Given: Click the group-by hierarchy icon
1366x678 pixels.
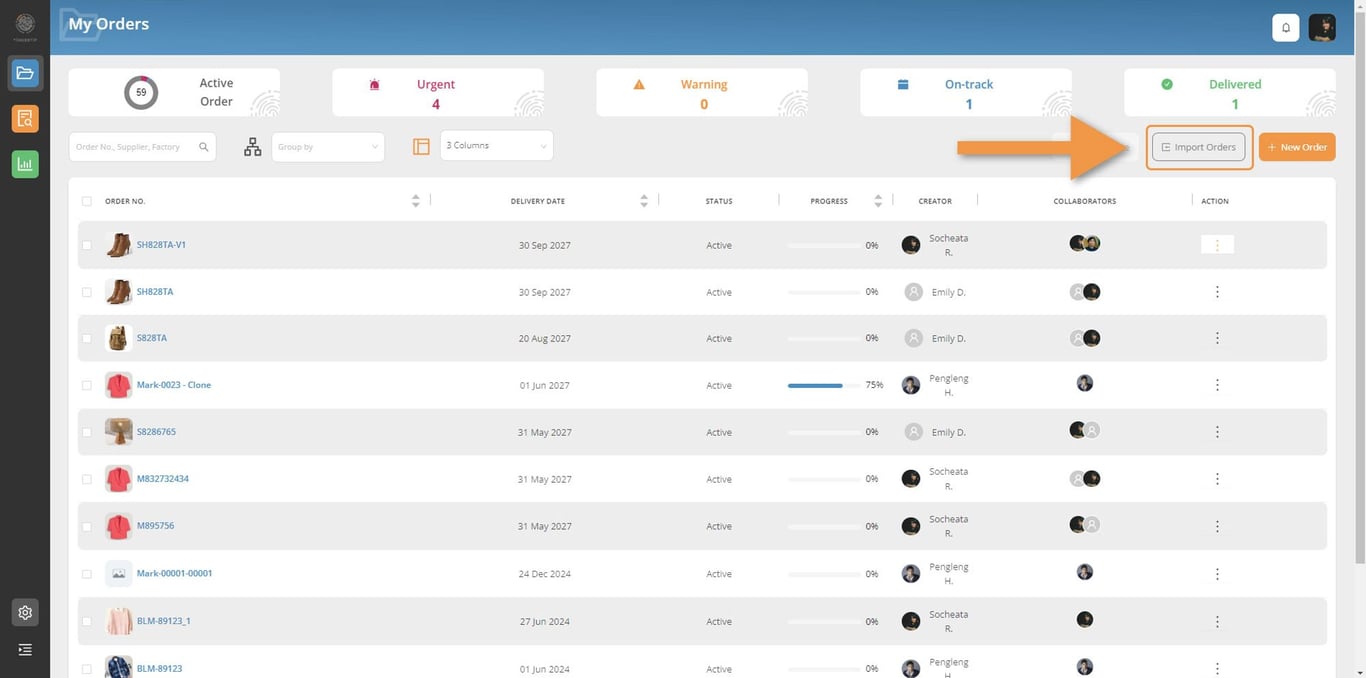Looking at the screenshot, I should click(x=252, y=147).
